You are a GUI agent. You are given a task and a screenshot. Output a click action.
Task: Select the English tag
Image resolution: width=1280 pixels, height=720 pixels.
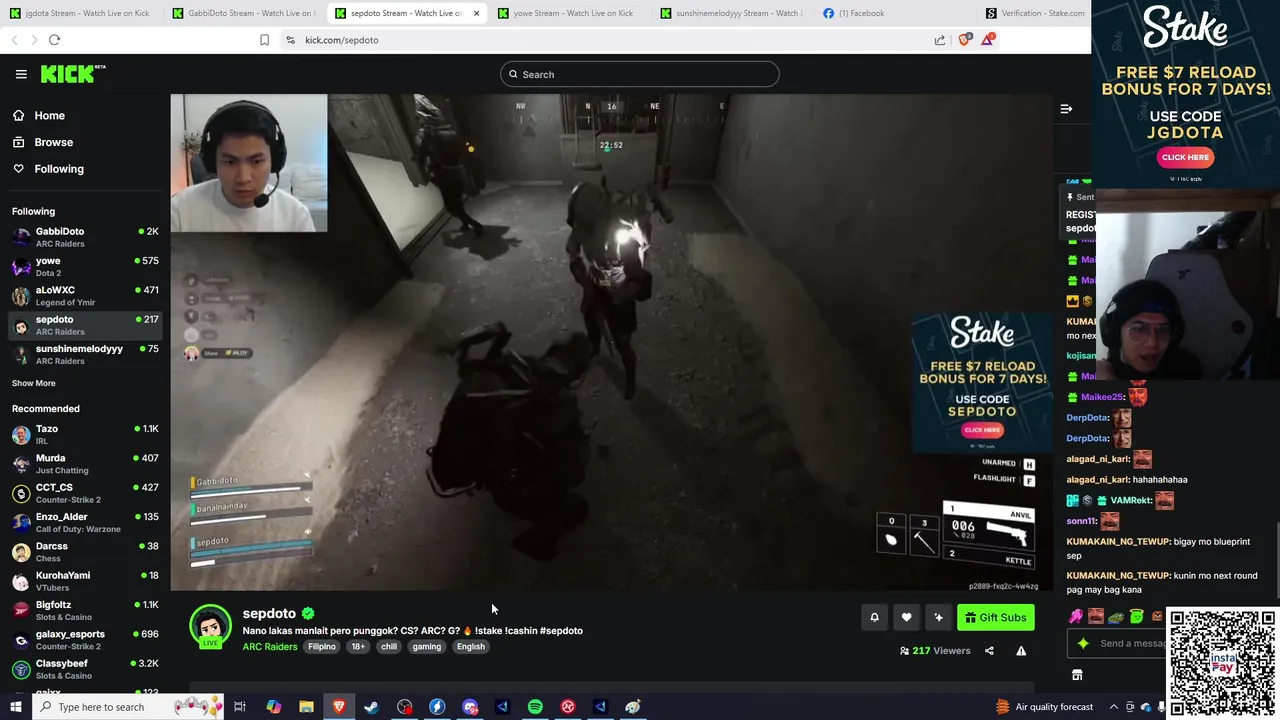tap(471, 647)
